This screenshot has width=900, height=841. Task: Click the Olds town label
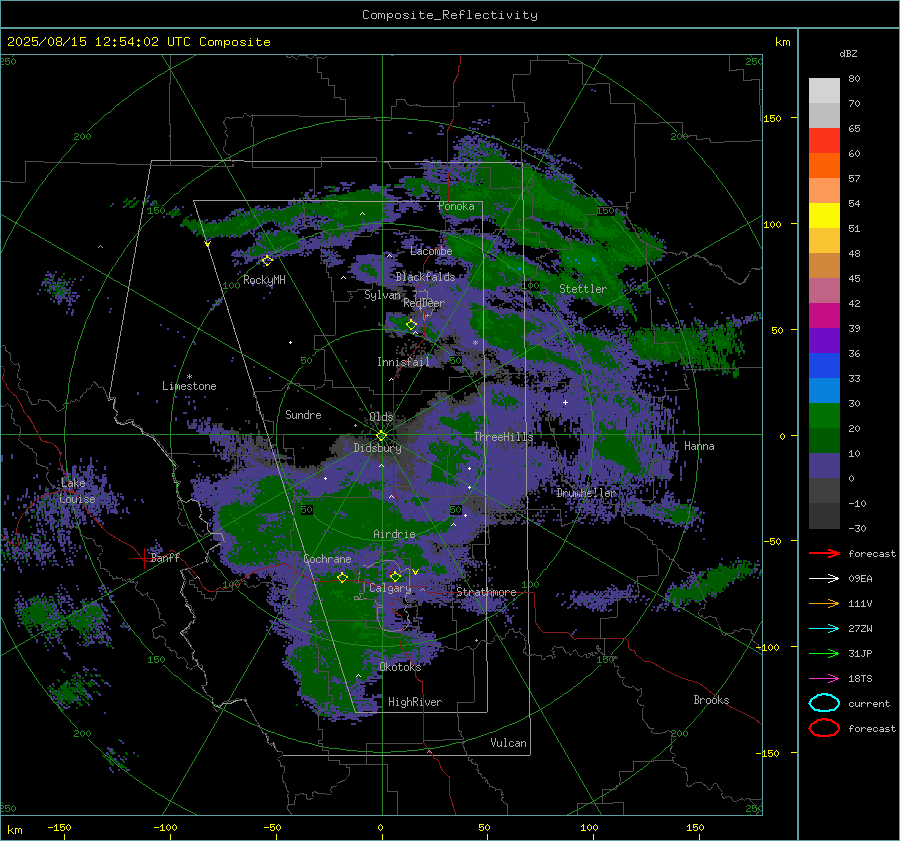coord(381,417)
